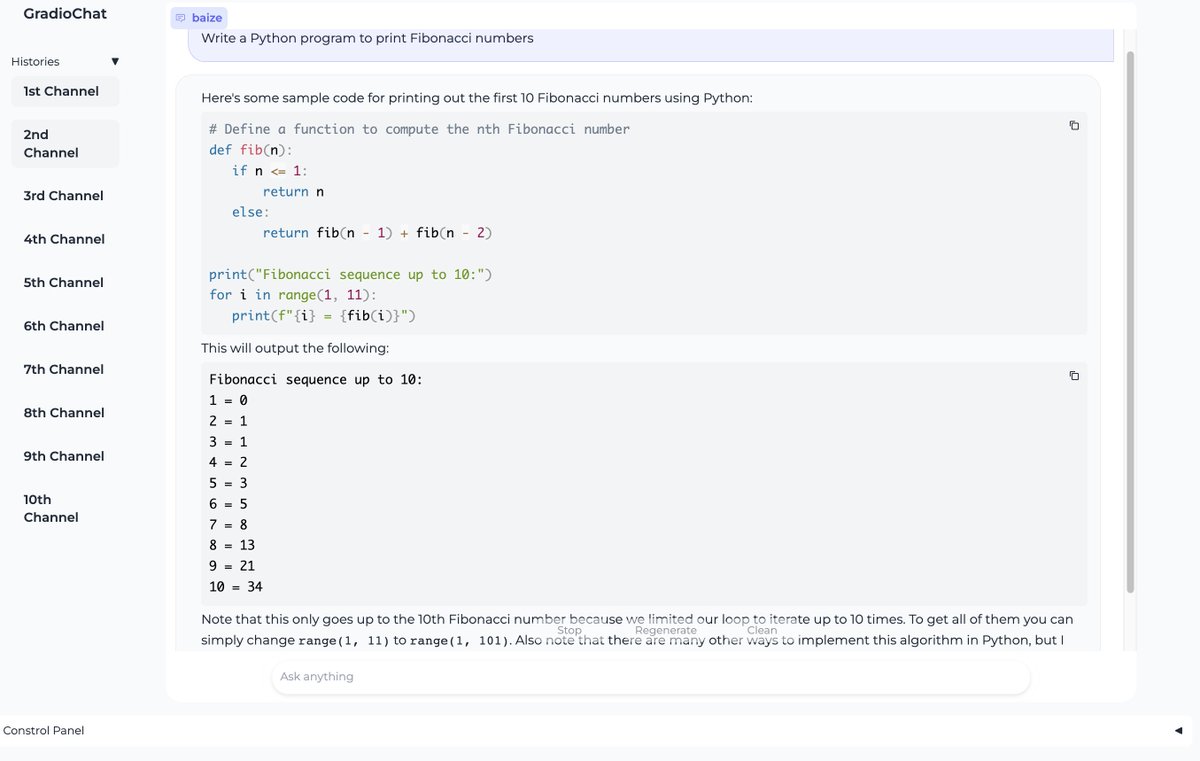Open the 10th Channel
This screenshot has width=1200, height=761.
(x=65, y=509)
